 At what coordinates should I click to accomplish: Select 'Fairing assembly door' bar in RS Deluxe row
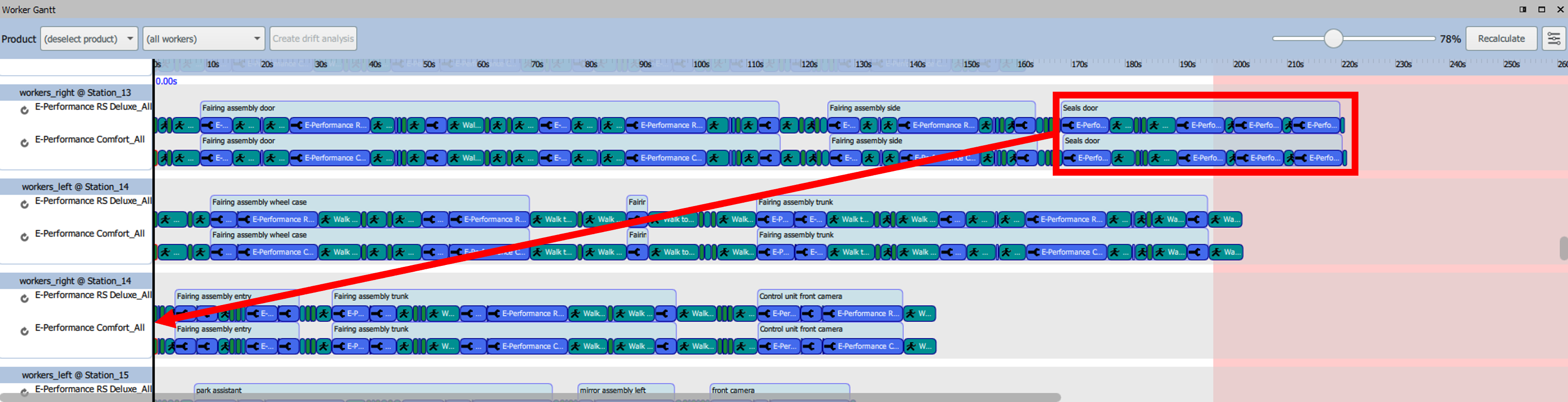click(489, 108)
